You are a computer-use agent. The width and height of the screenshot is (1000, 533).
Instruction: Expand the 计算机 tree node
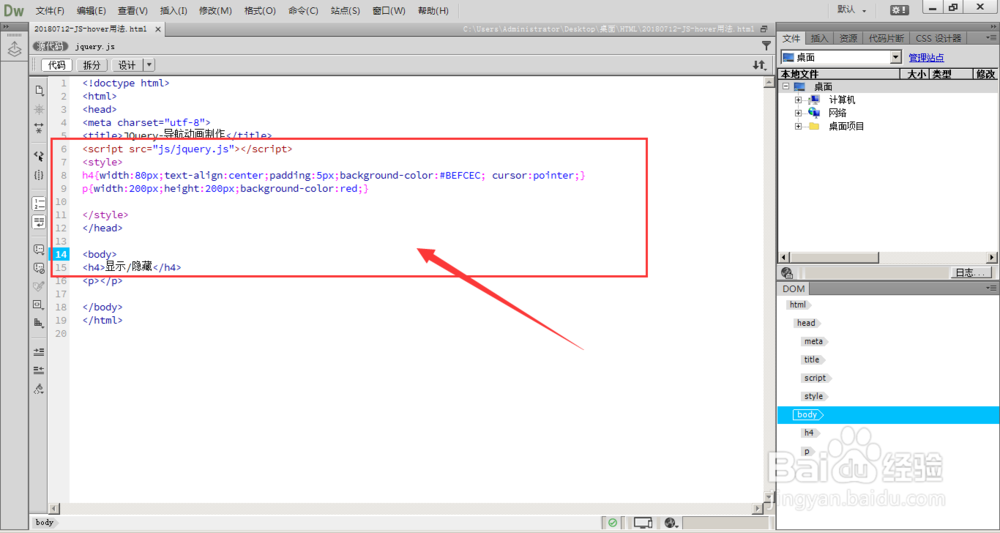click(x=798, y=100)
